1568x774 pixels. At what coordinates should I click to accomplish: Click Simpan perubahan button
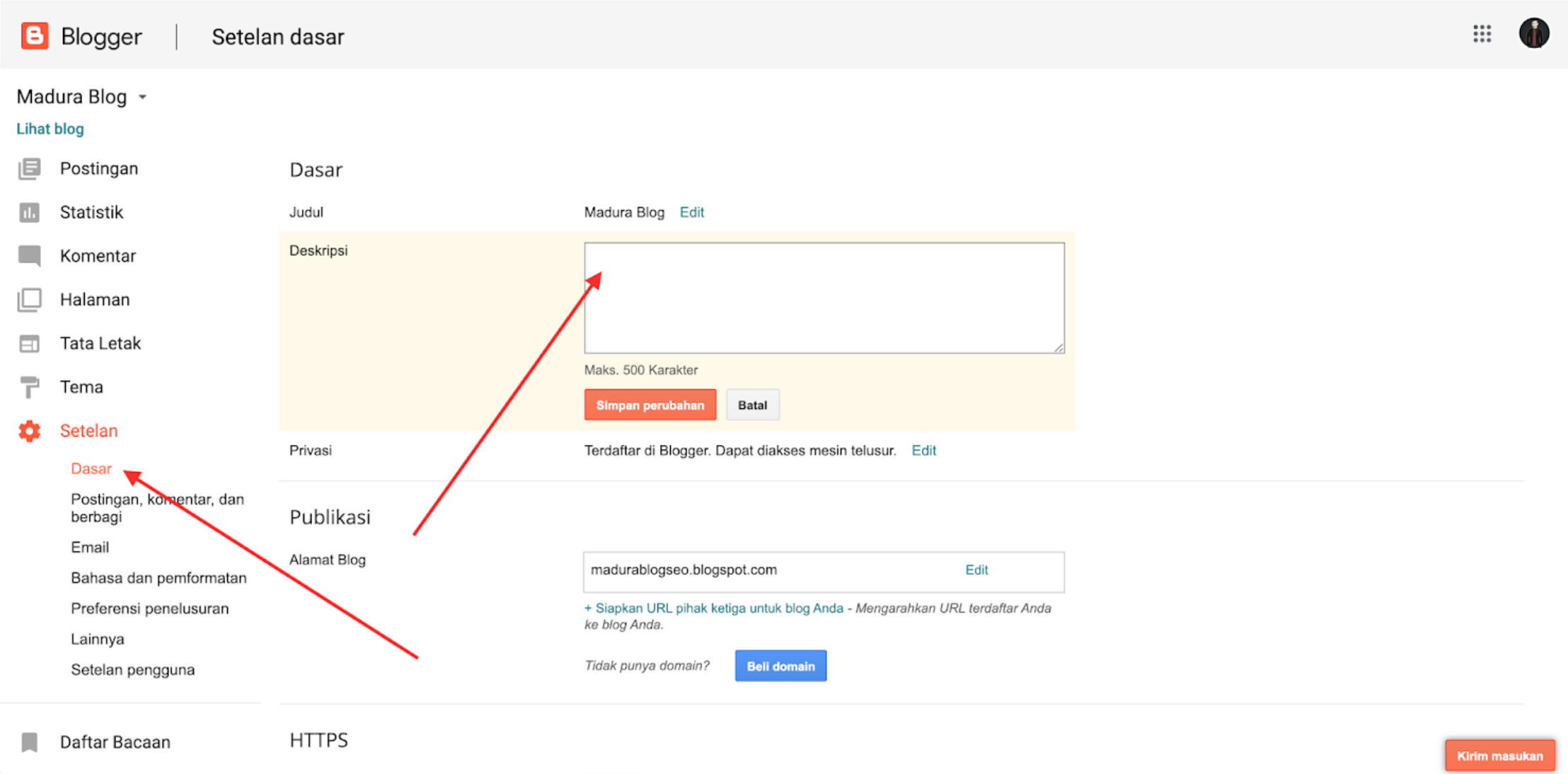[650, 405]
